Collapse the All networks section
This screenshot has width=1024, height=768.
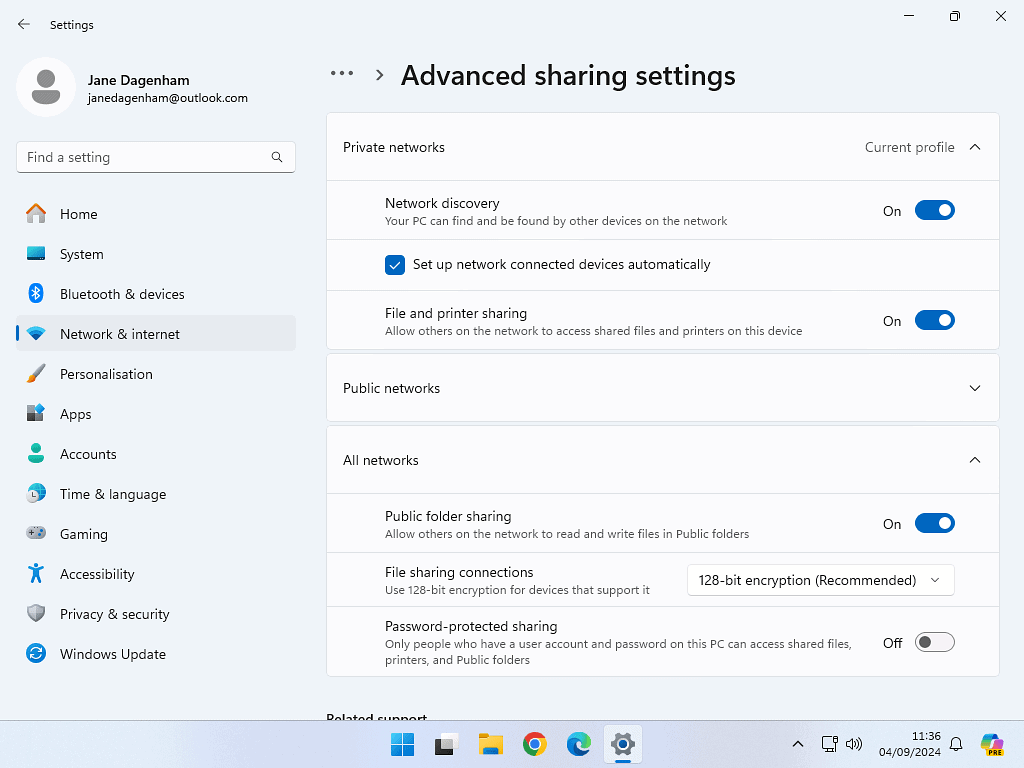click(975, 460)
